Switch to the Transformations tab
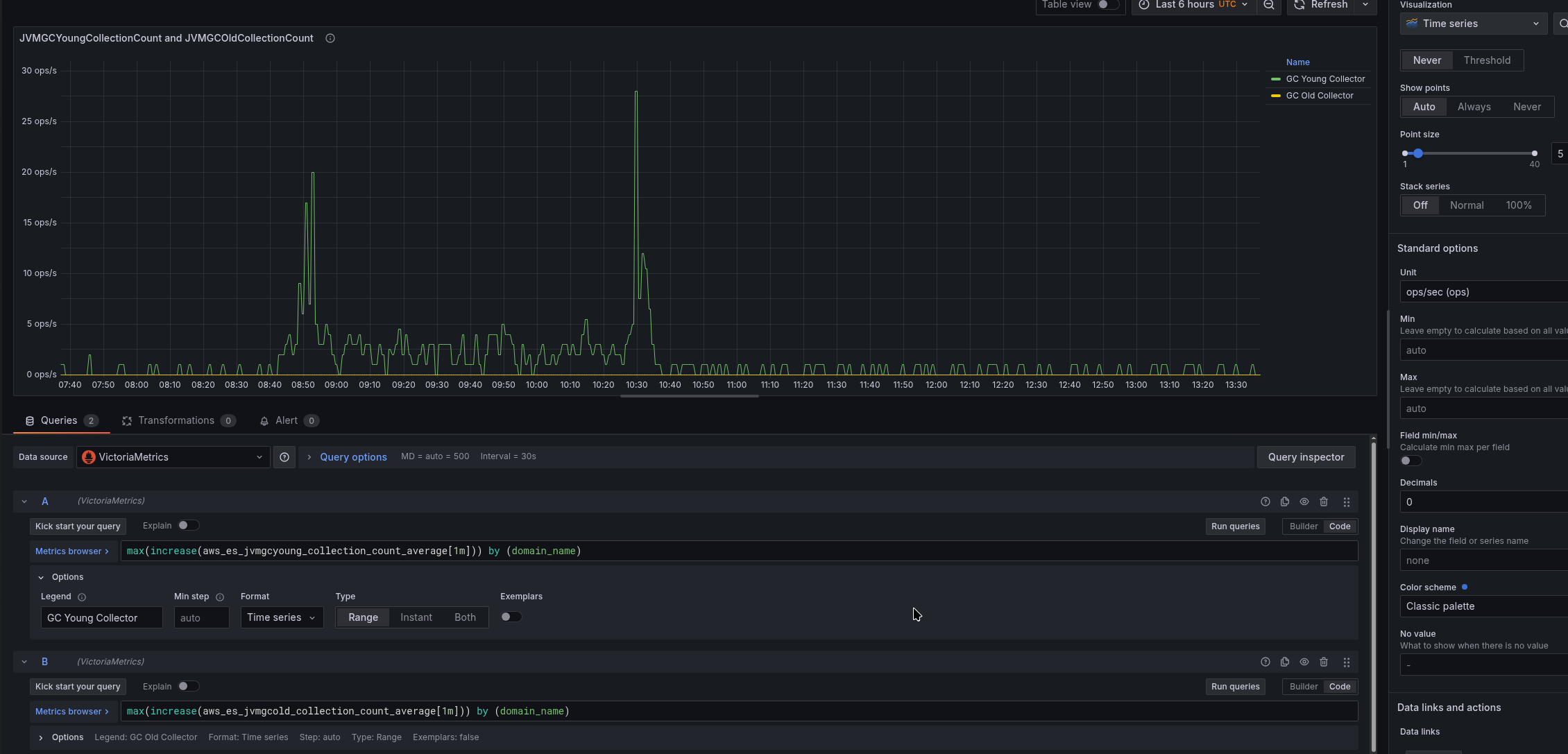This screenshot has width=1568, height=754. [176, 420]
